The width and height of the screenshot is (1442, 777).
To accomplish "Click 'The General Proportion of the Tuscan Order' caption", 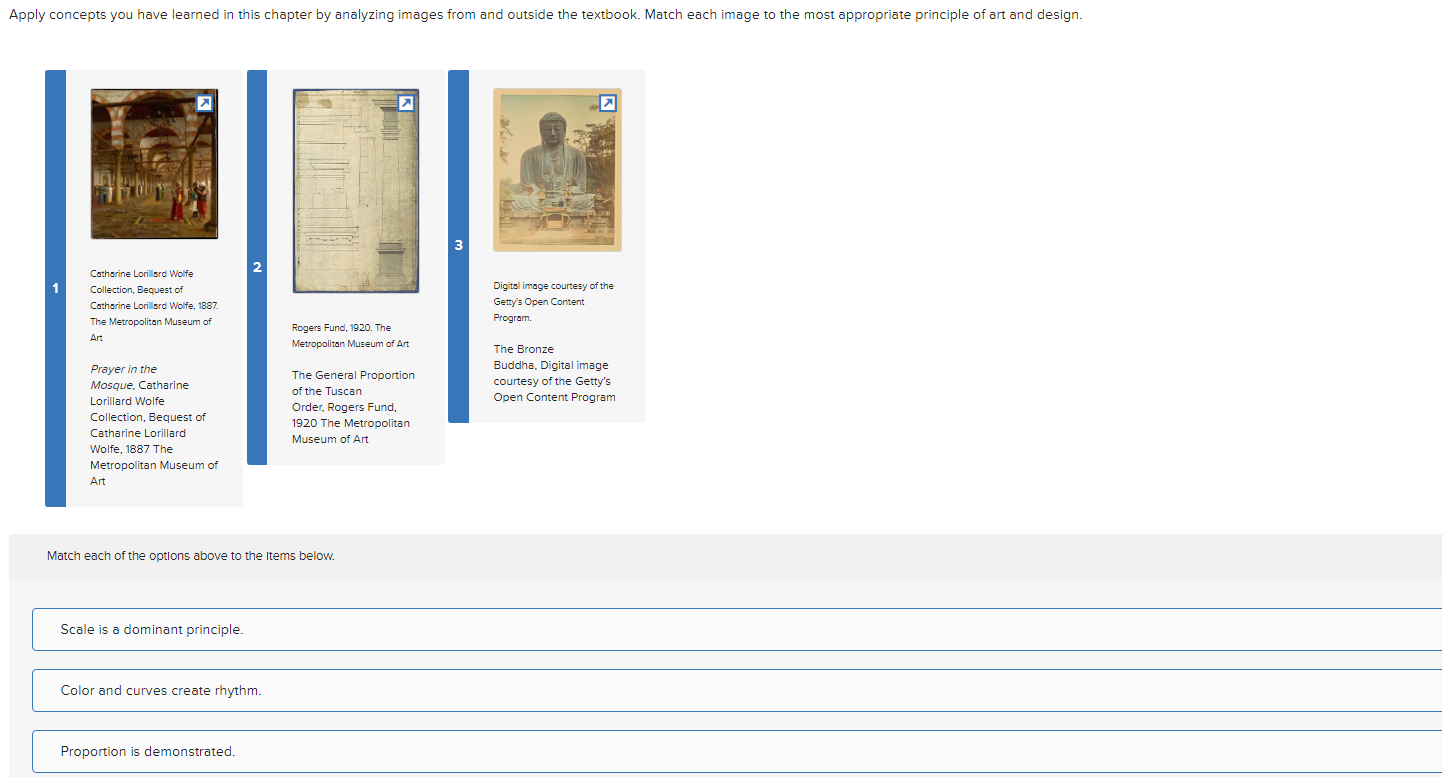I will (x=353, y=407).
